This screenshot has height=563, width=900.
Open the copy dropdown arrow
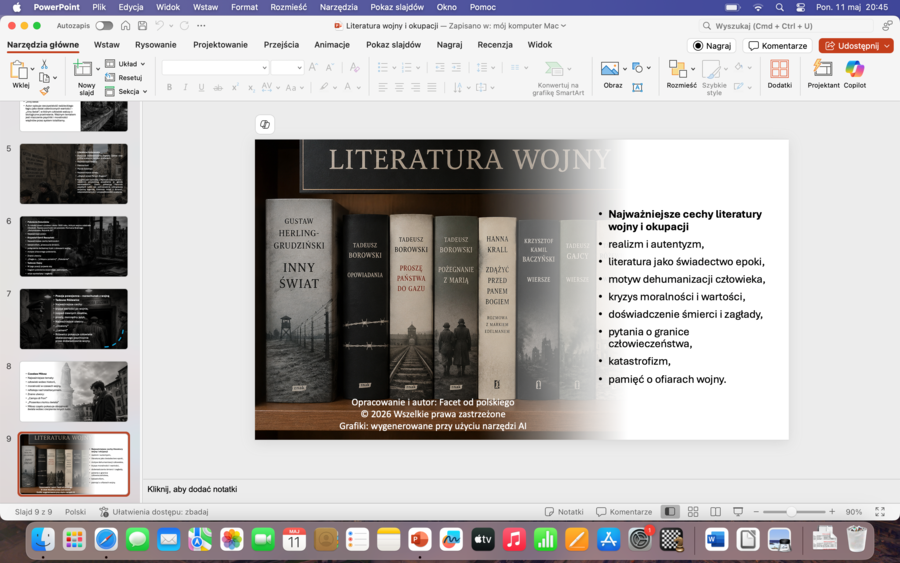click(55, 77)
